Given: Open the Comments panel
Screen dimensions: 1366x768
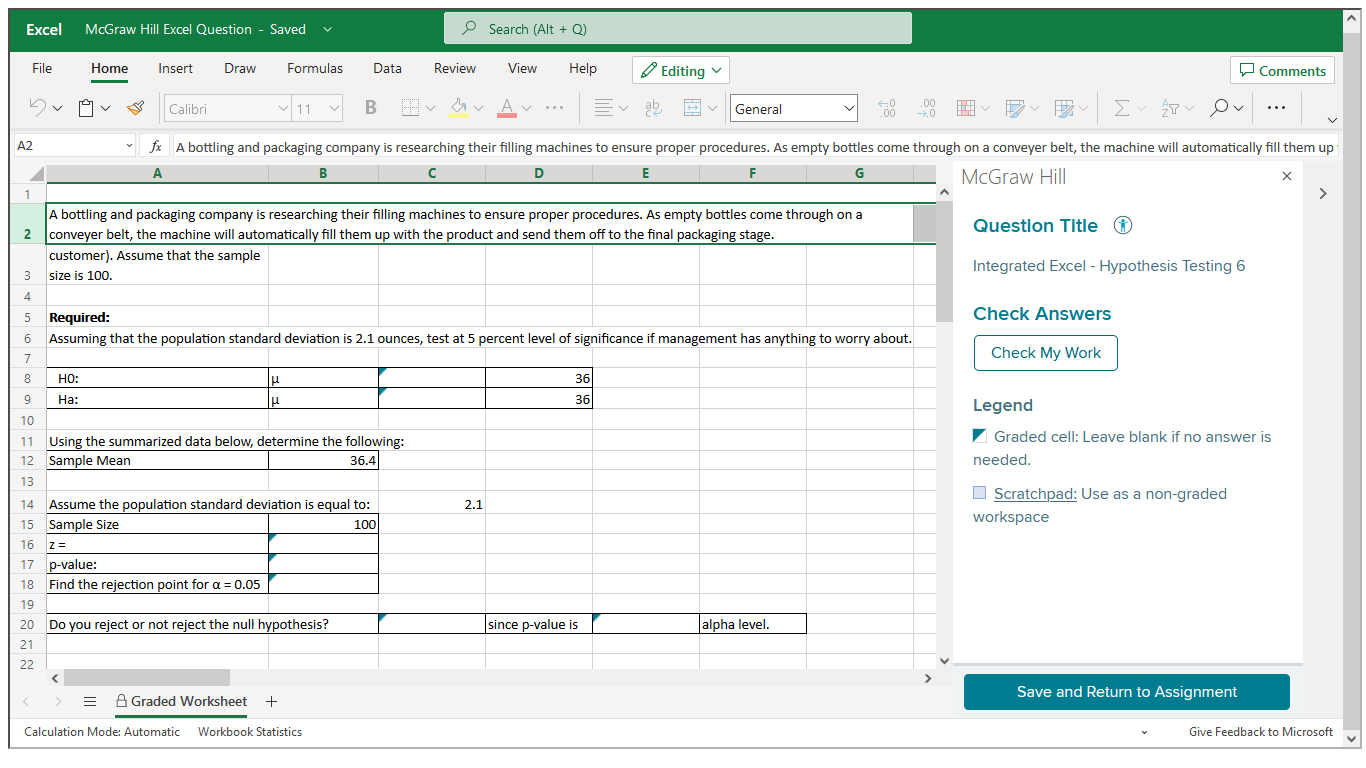Looking at the screenshot, I should tap(1282, 70).
